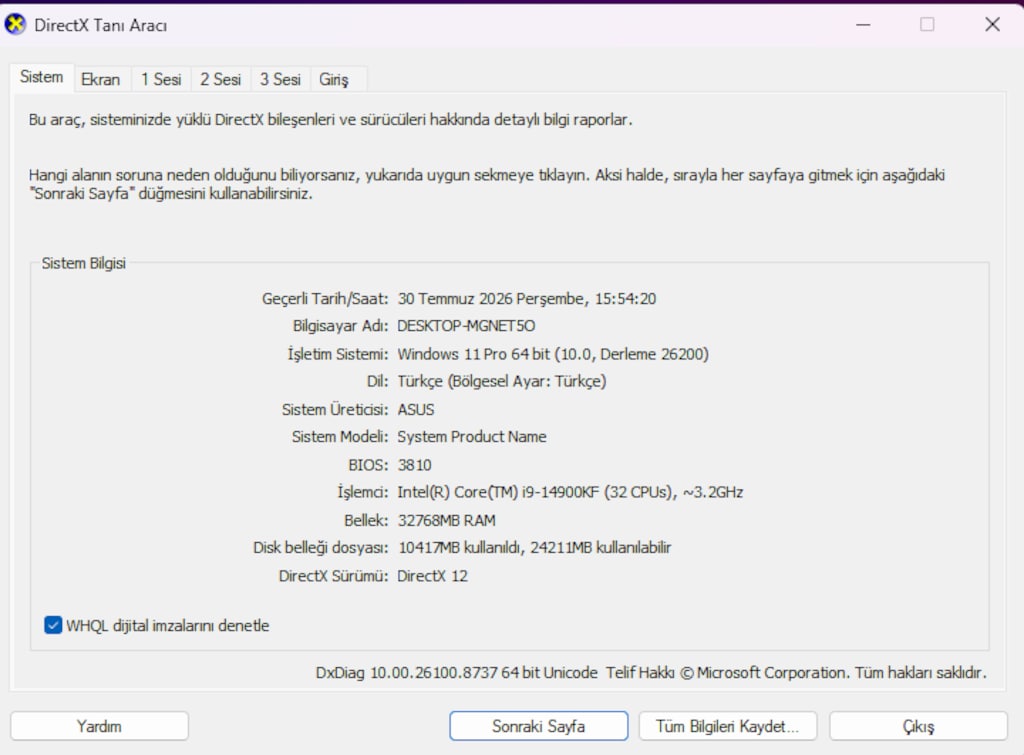Click DirectX 12 version value

click(432, 576)
